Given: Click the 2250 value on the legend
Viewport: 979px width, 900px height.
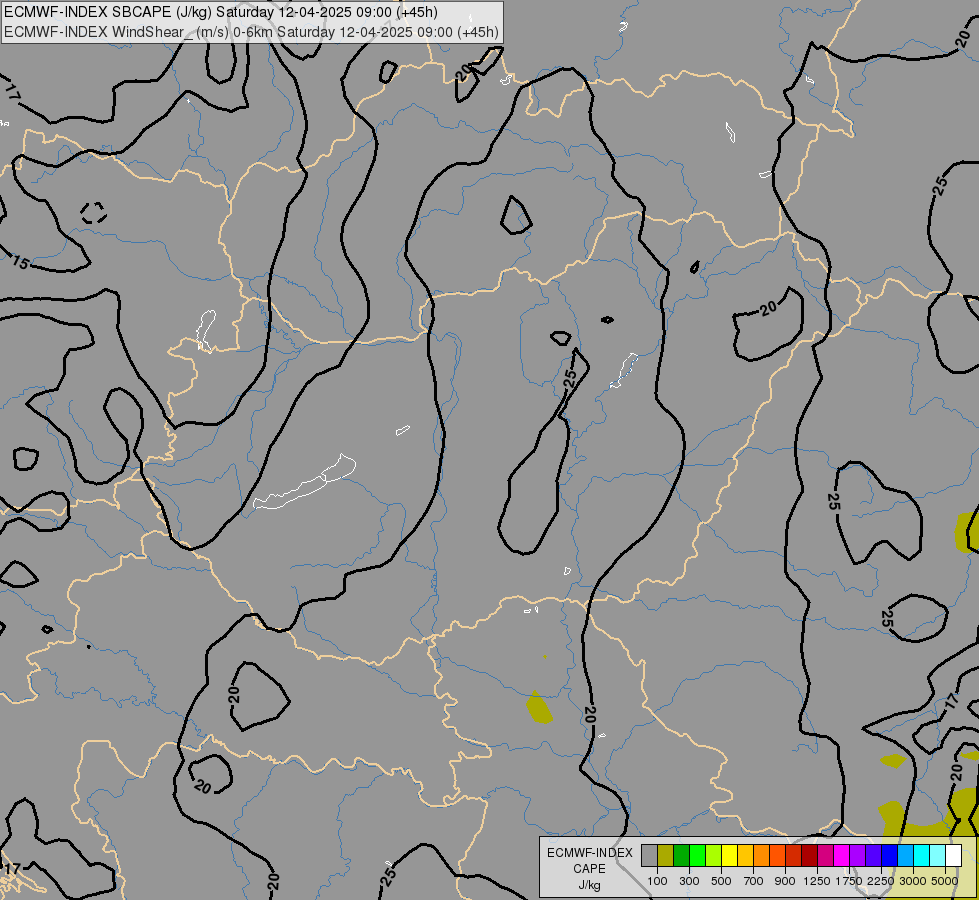Looking at the screenshot, I should (x=881, y=881).
